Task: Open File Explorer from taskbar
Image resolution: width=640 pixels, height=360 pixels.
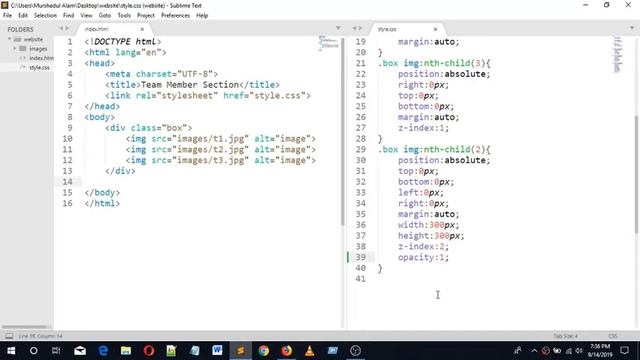Action: (x=126, y=351)
